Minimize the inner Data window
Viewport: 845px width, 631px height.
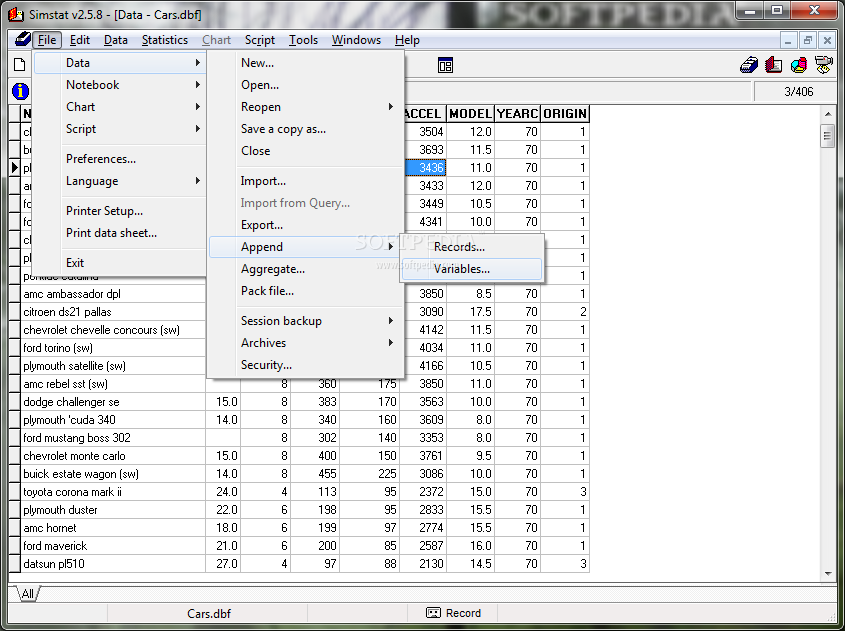point(788,40)
